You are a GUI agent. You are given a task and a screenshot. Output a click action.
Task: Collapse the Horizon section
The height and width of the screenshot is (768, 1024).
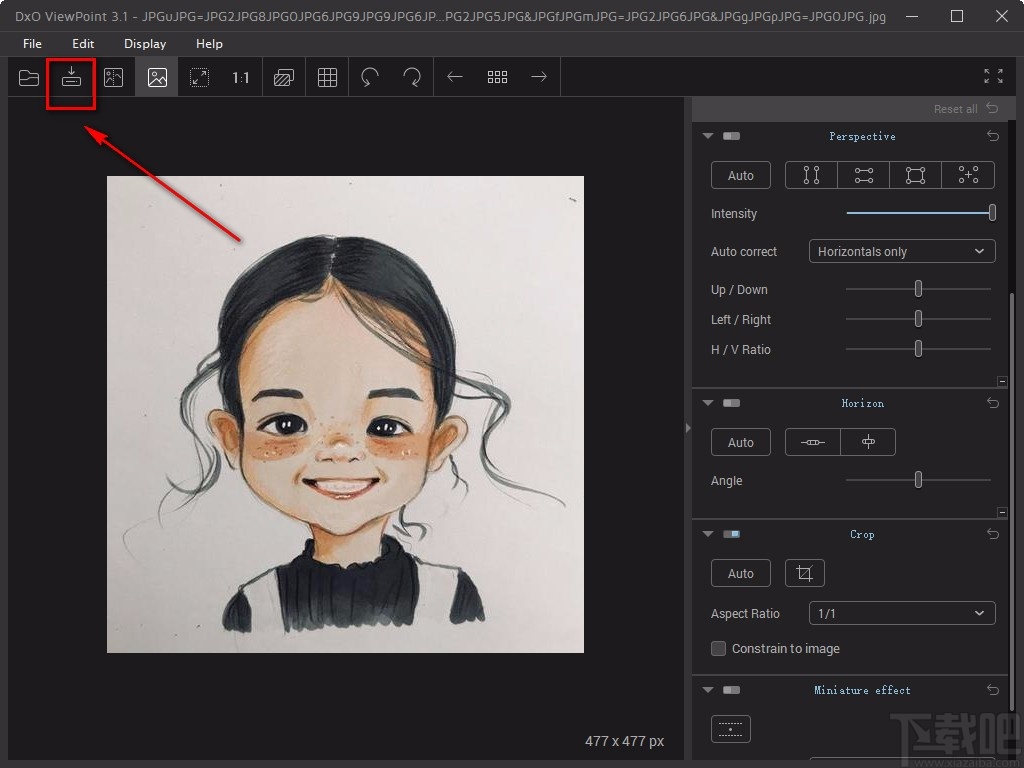[708, 403]
